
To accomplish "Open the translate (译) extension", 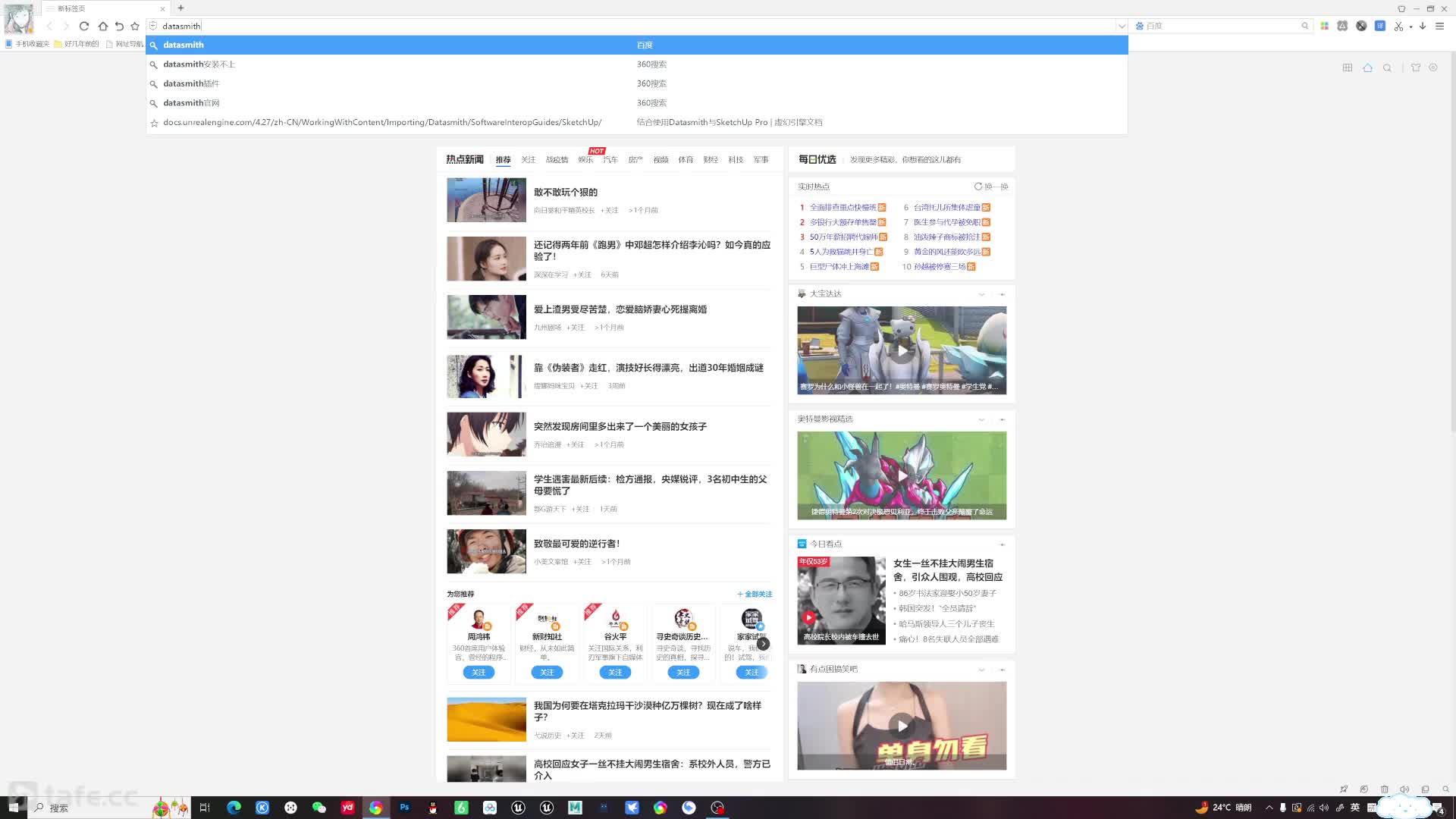I will point(1380,26).
